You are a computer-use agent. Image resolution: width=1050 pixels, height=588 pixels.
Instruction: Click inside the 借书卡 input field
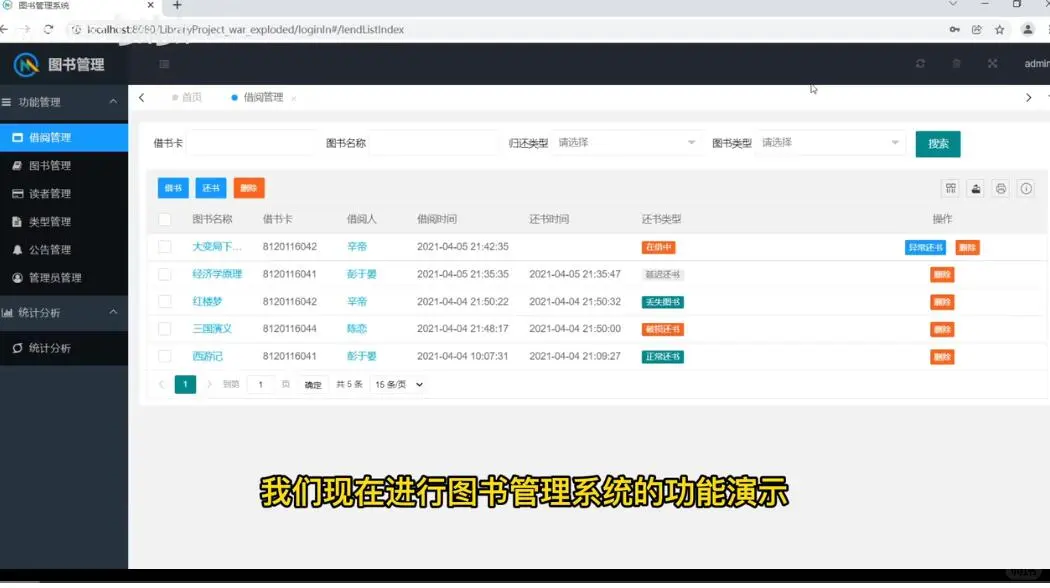(250, 143)
